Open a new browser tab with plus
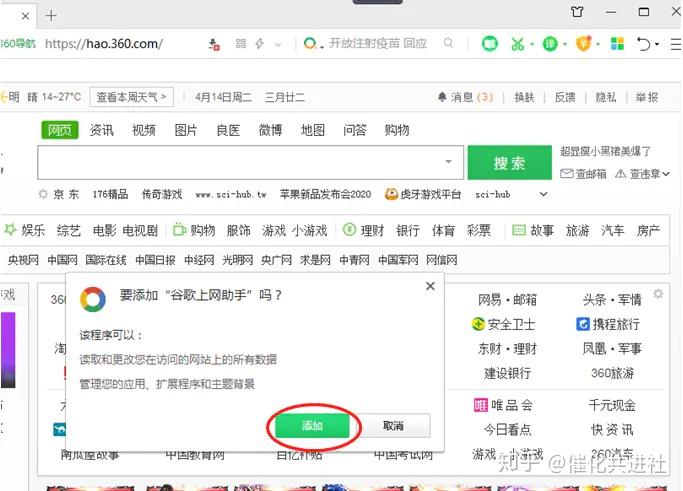 pyautogui.click(x=51, y=16)
